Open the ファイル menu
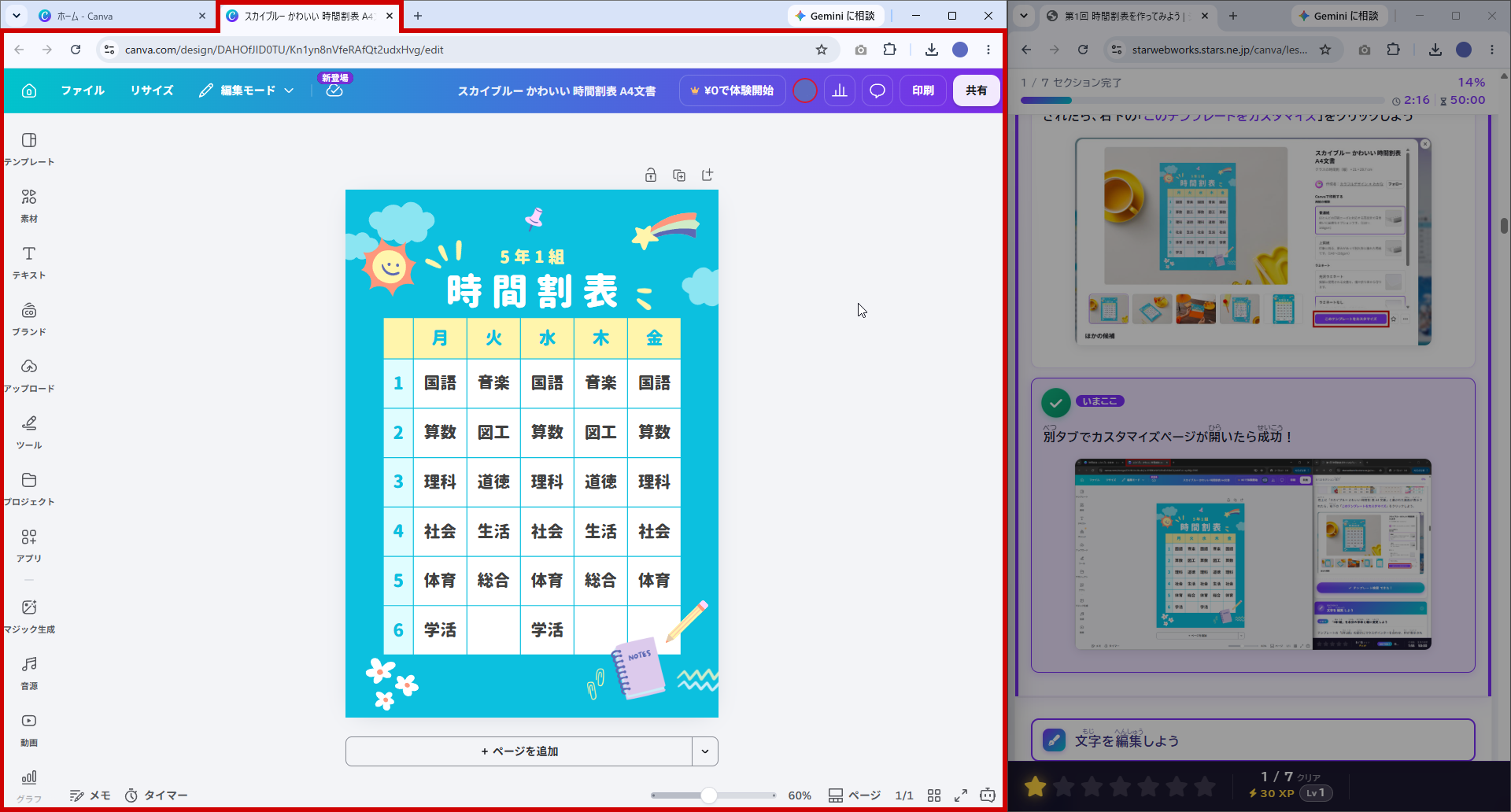 [x=83, y=90]
